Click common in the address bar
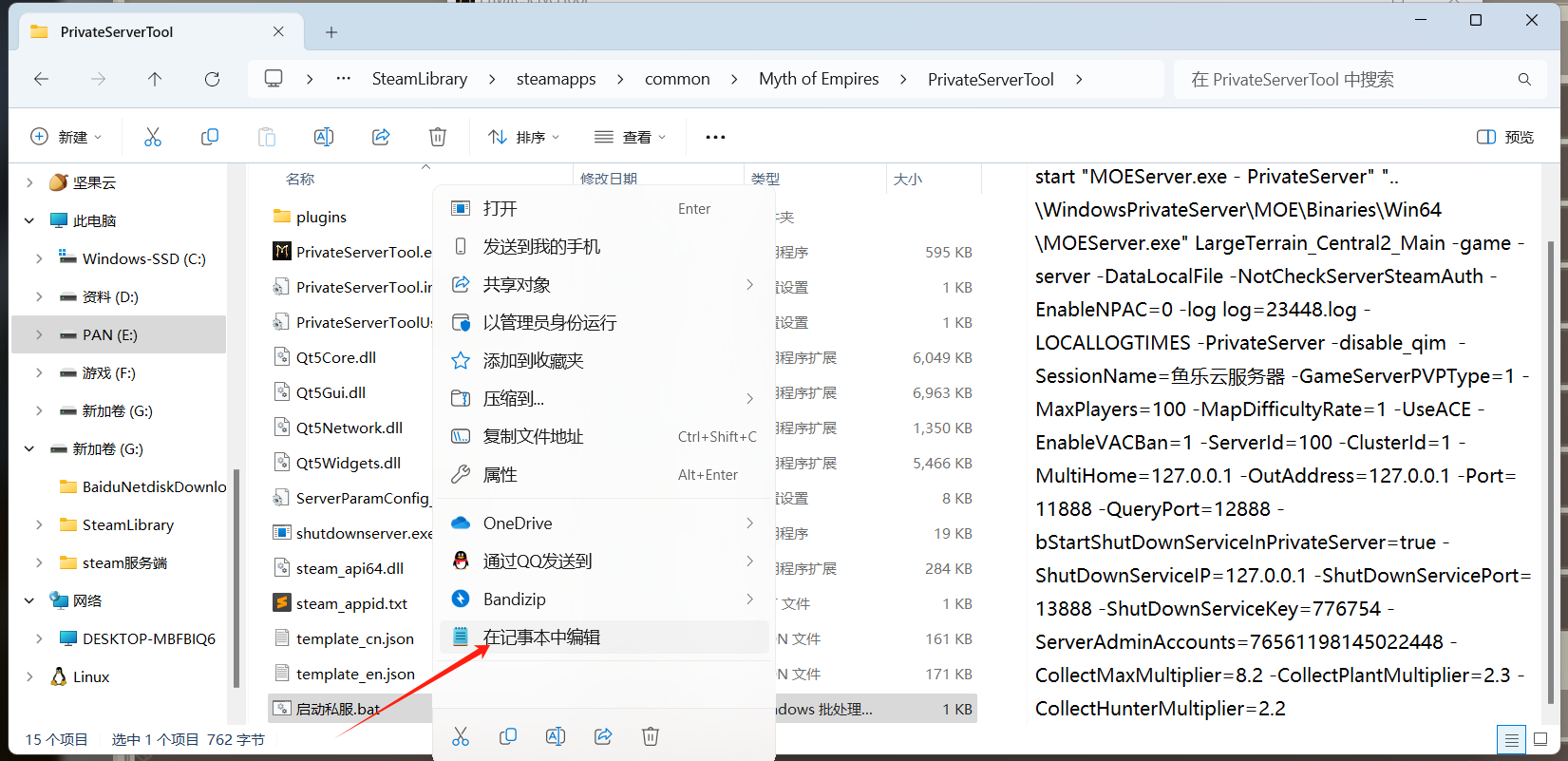This screenshot has height=761, width=1568. pyautogui.click(x=677, y=79)
